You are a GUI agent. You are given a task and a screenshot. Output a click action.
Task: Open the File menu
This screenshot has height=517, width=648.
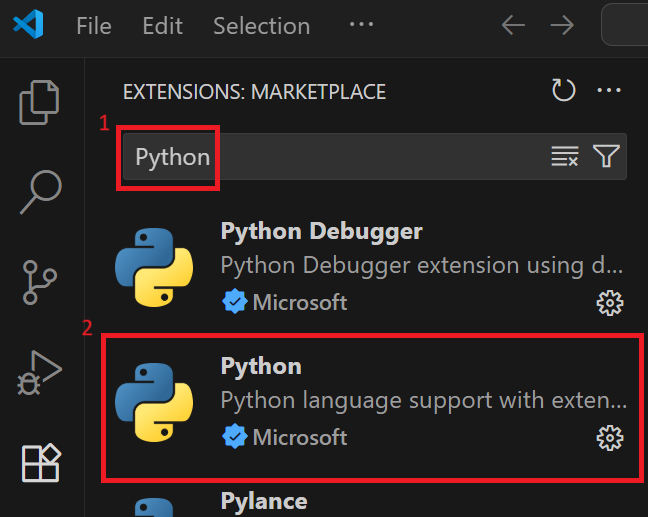94,25
